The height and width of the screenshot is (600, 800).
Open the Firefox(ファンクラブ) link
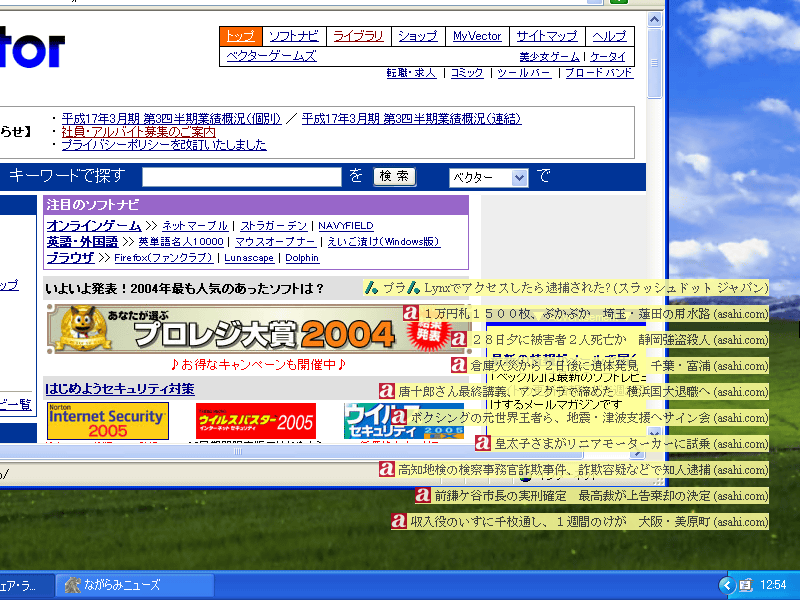pos(163,258)
